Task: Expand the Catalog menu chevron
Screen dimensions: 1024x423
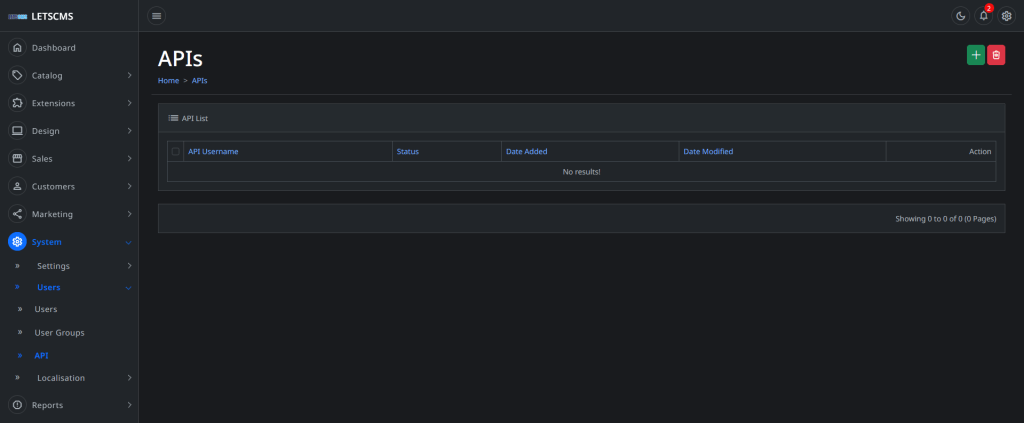Action: pos(129,76)
